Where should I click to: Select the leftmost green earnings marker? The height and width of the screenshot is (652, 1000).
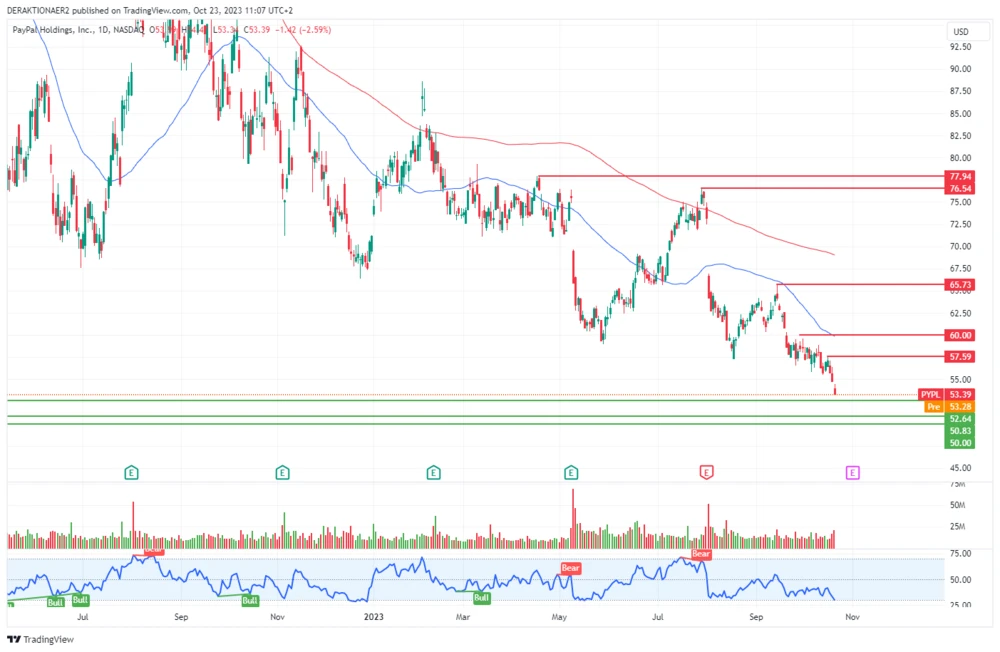(131, 471)
